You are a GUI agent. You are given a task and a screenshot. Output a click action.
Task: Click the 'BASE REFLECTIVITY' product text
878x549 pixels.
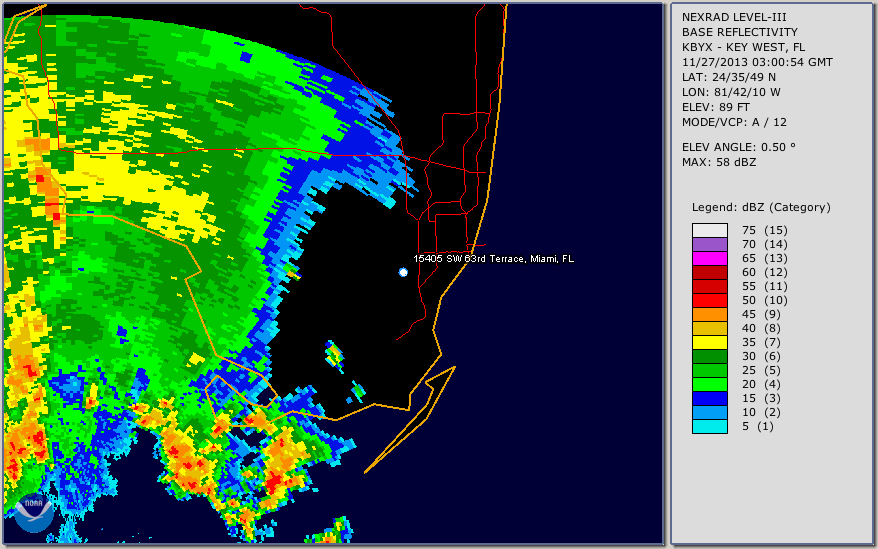(x=740, y=32)
